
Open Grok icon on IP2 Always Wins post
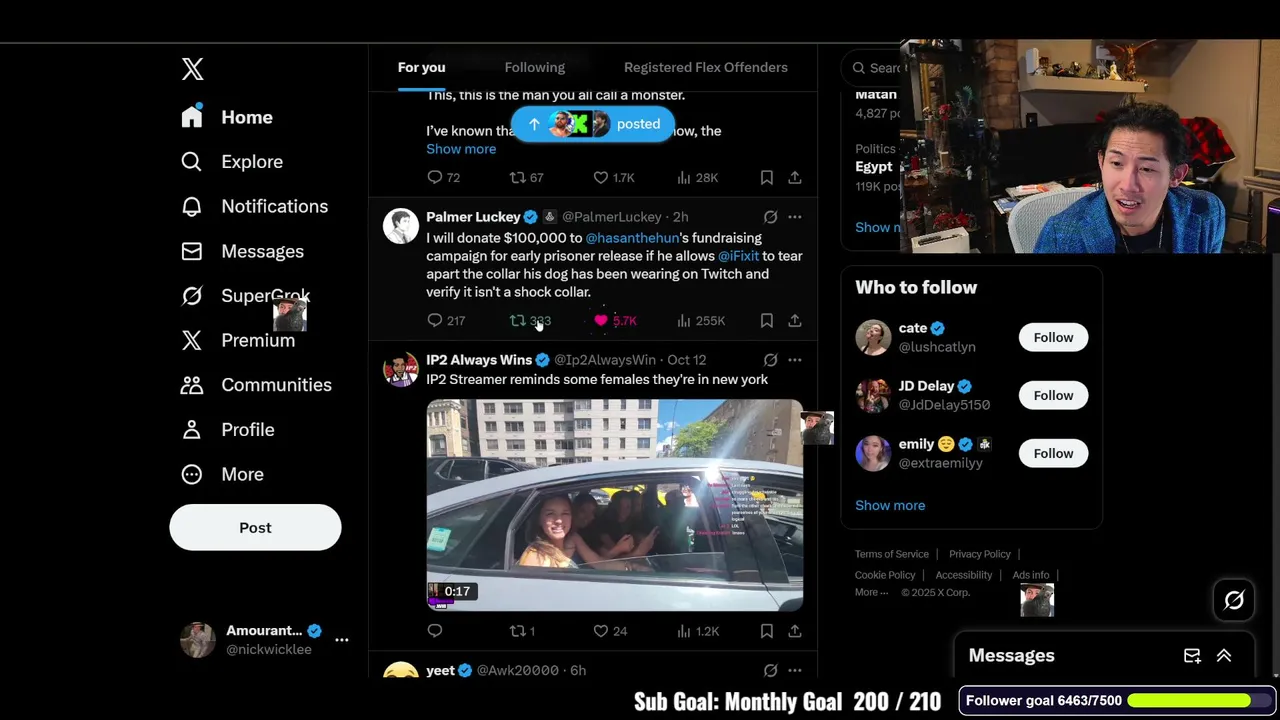(770, 360)
